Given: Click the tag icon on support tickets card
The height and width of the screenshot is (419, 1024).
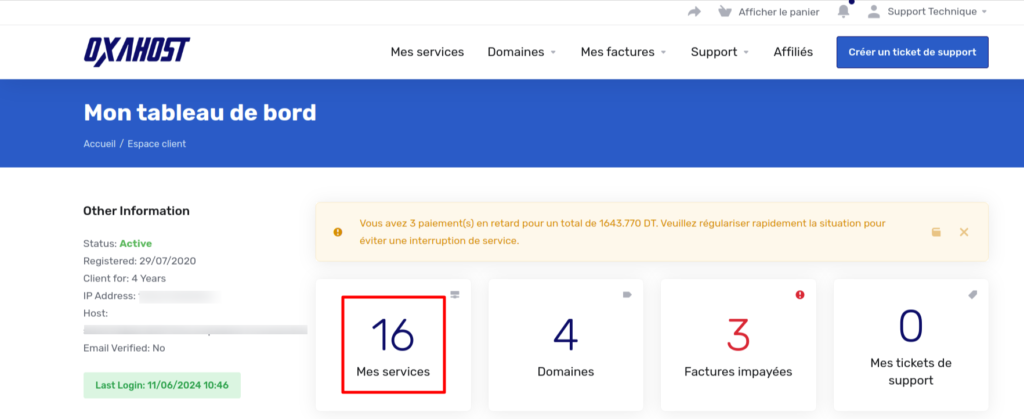Looking at the screenshot, I should tap(971, 295).
